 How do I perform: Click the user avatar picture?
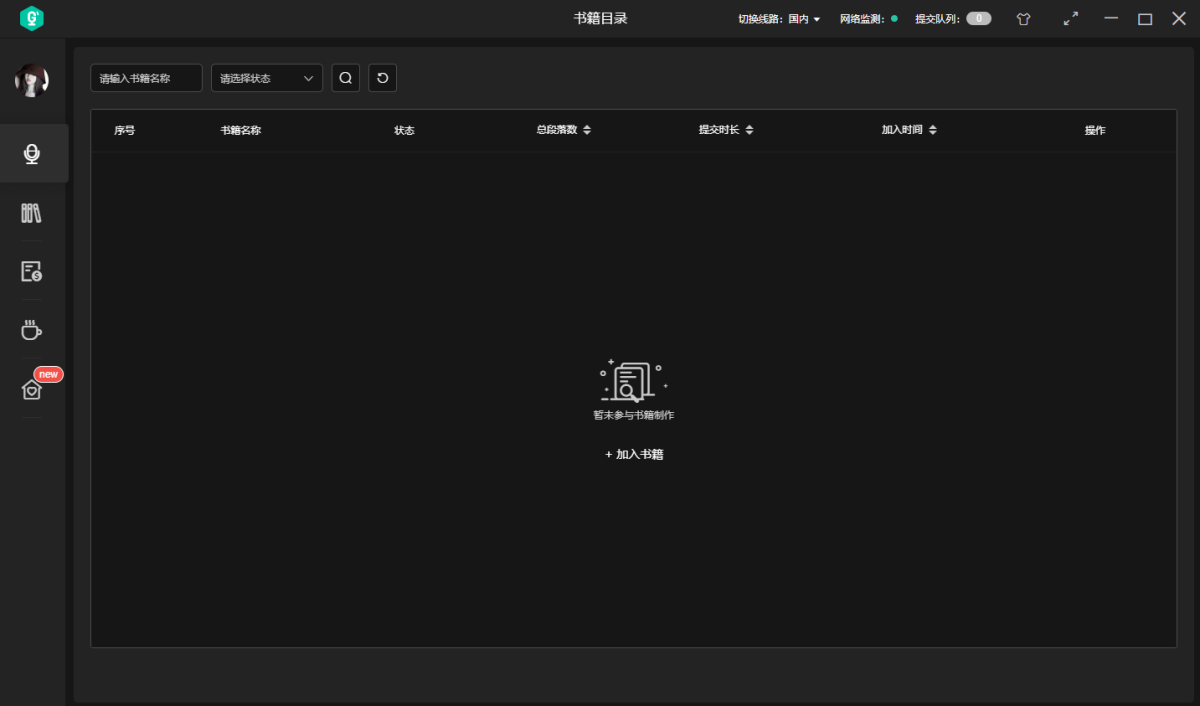coord(32,80)
